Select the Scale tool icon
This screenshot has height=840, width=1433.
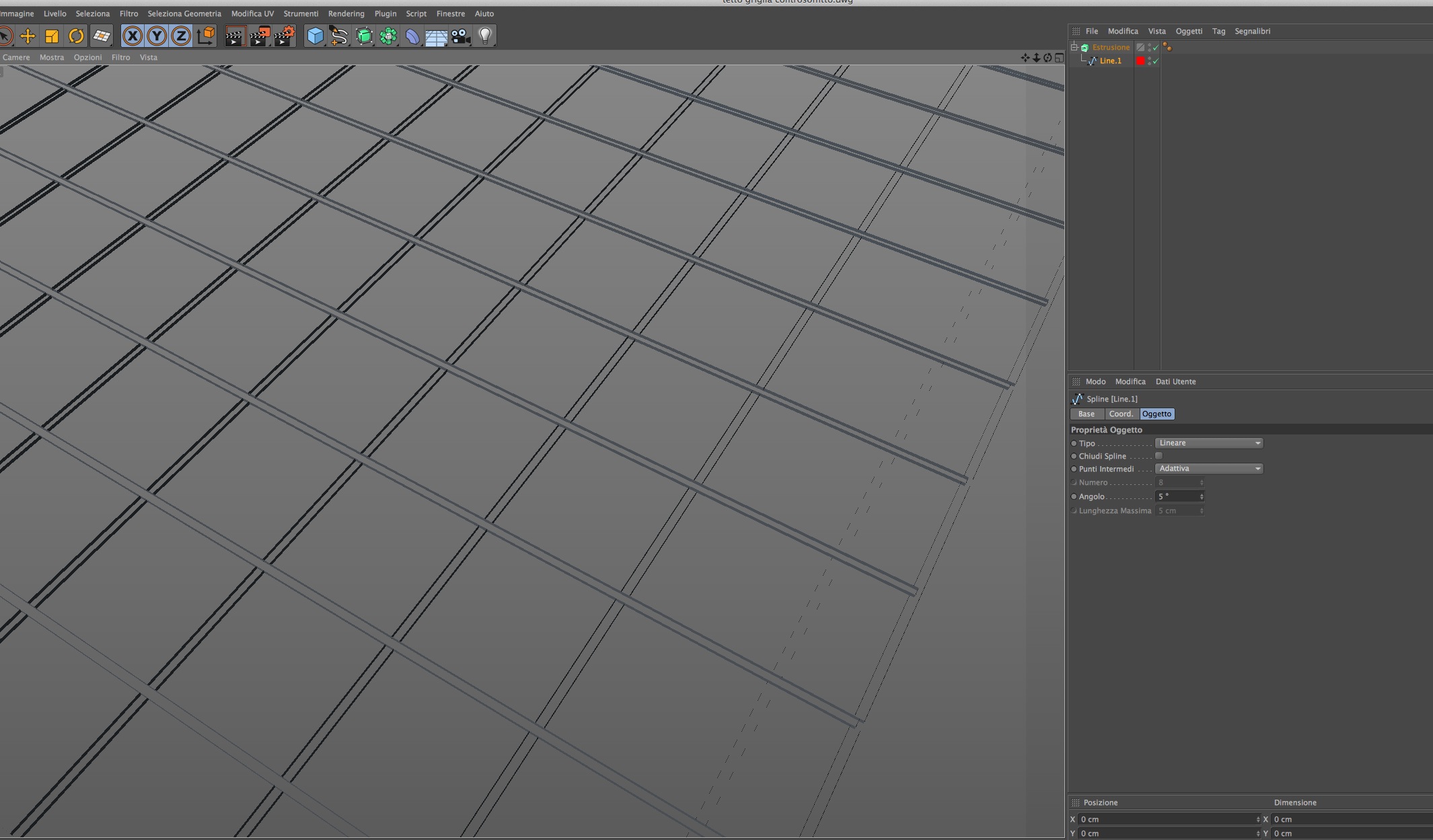[x=52, y=36]
